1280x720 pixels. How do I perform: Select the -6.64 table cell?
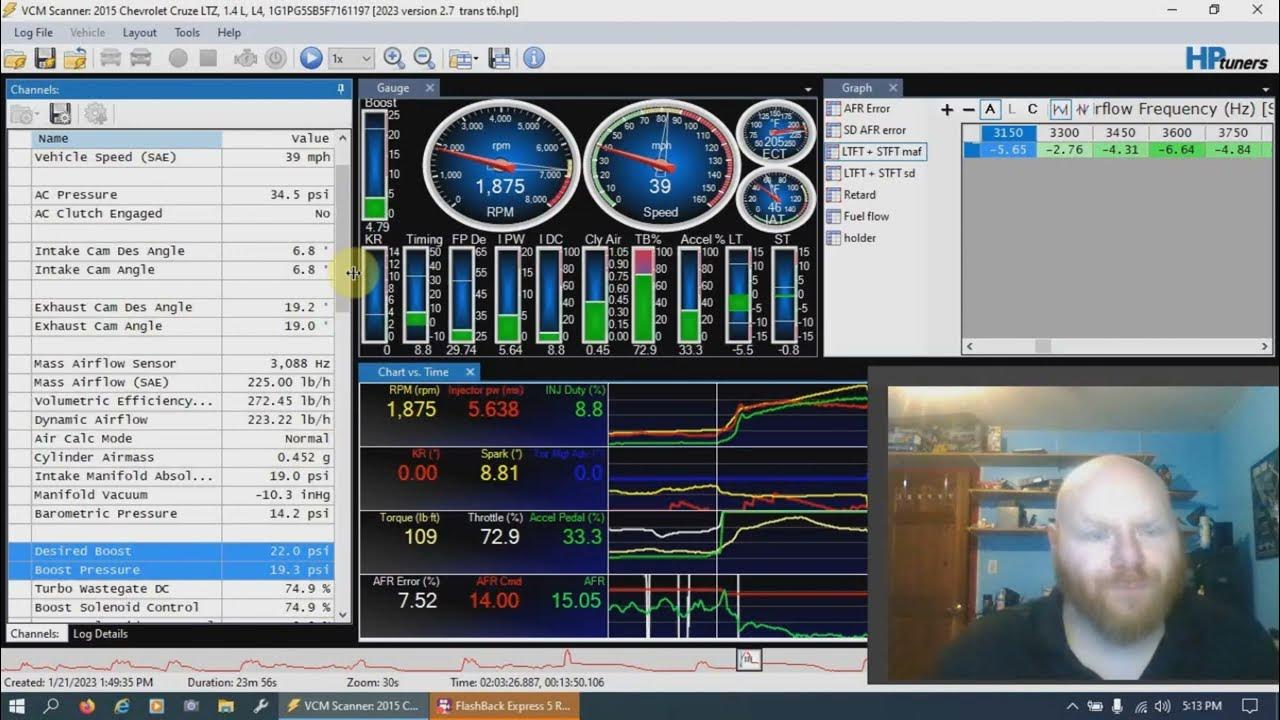click(1176, 150)
